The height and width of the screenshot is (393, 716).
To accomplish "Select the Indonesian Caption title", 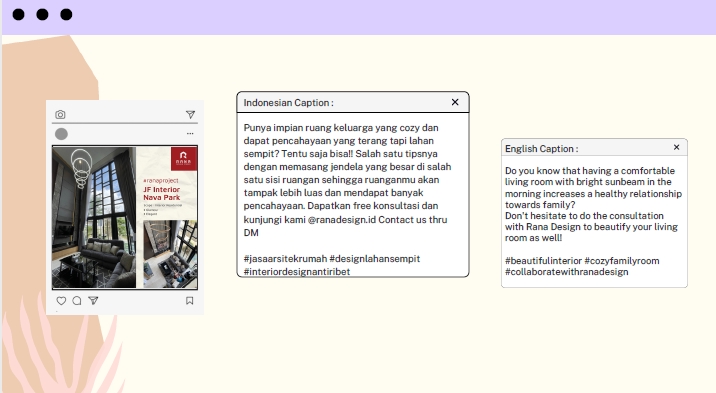I will coord(288,103).
